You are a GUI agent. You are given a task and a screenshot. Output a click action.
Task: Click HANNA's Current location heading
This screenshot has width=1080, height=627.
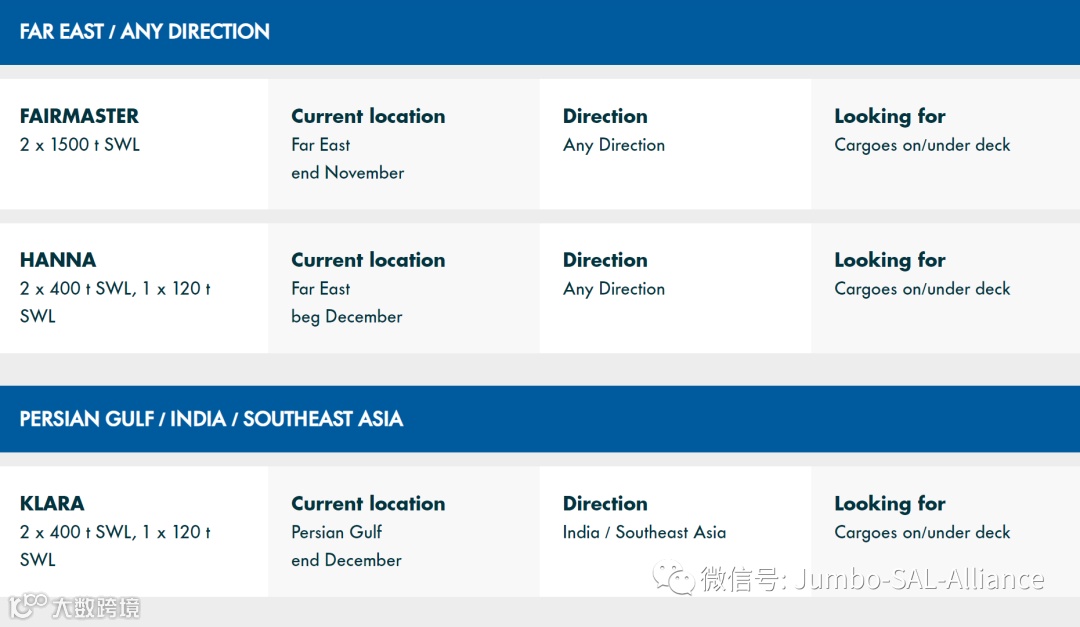tap(368, 260)
